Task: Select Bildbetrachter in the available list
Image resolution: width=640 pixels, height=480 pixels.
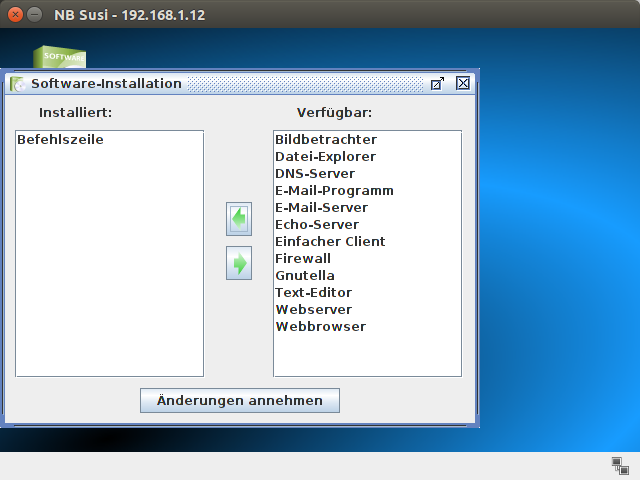Action: point(326,140)
